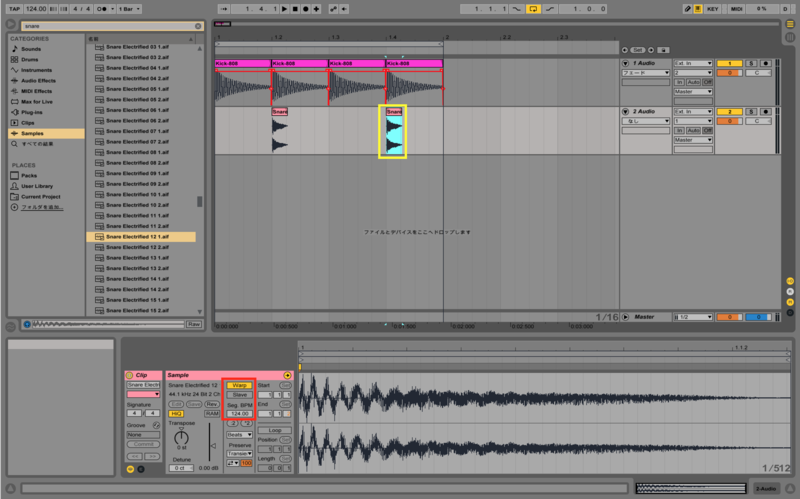
Task: Click the Raw preview button
Action: 194,325
